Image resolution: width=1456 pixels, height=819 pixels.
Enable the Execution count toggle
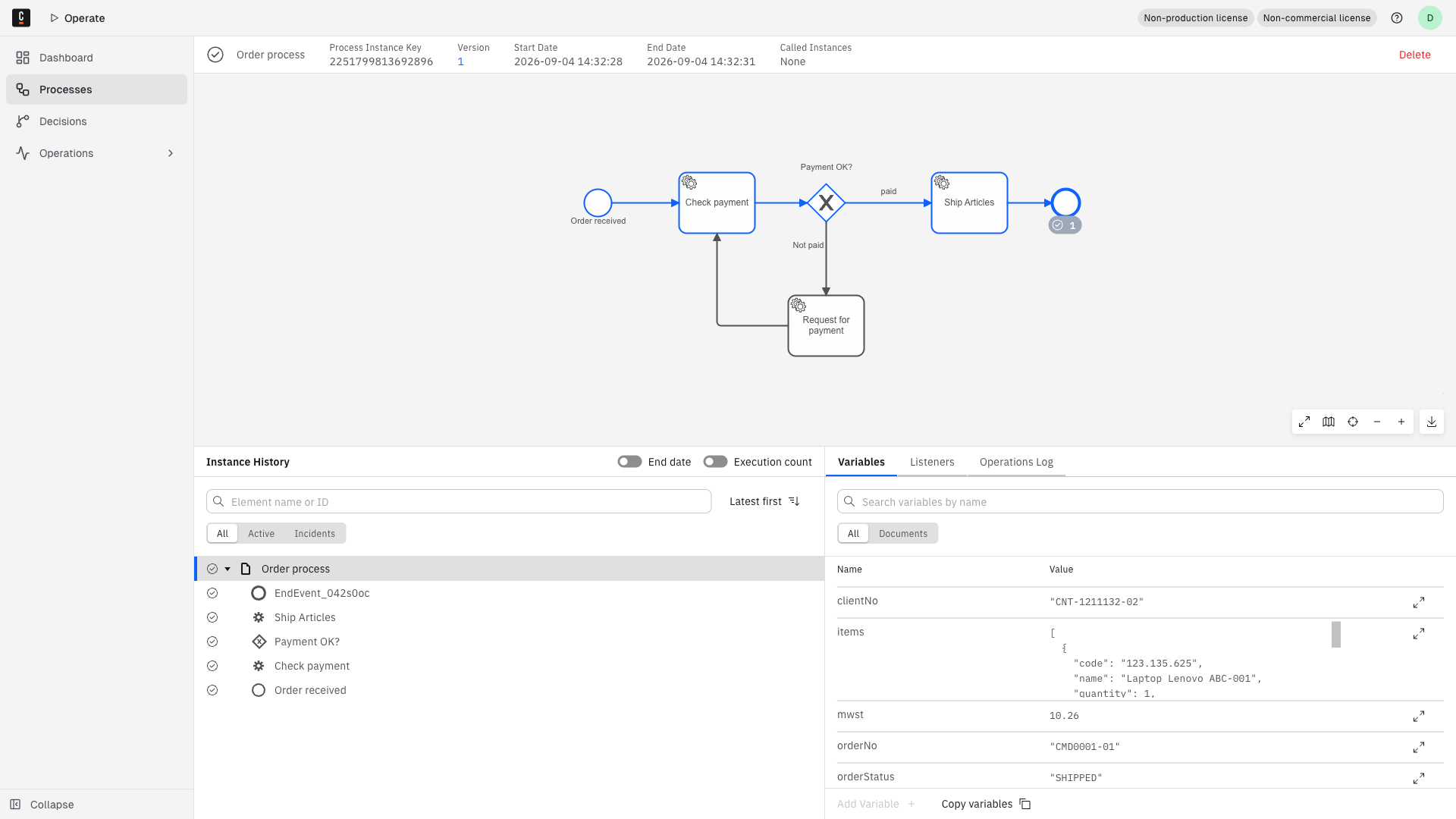click(x=715, y=462)
